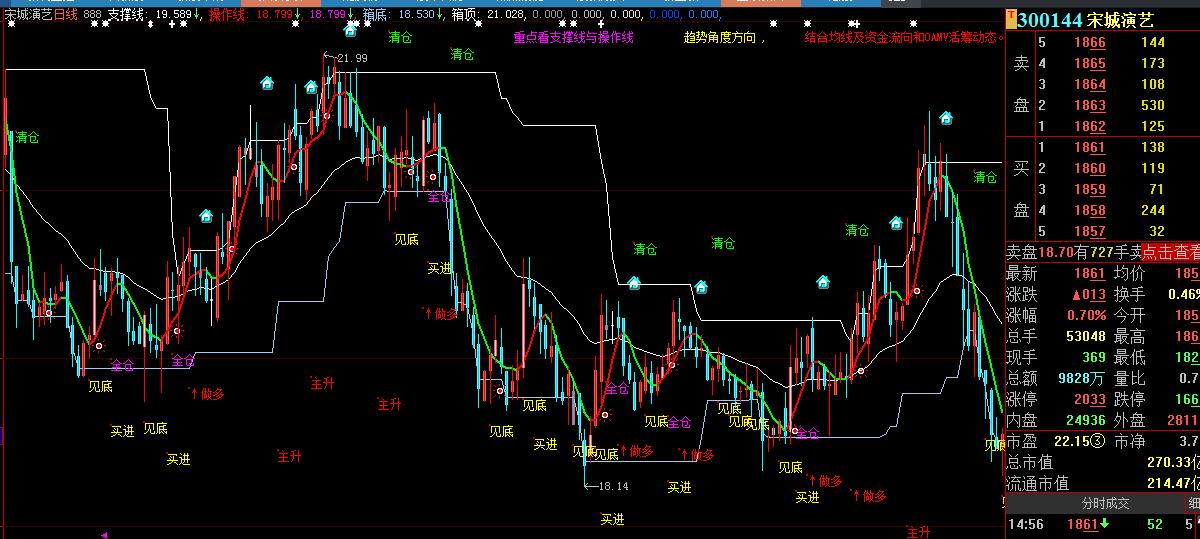1200x539 pixels.
Task: Click the sell volume 530
Action: click(1152, 106)
